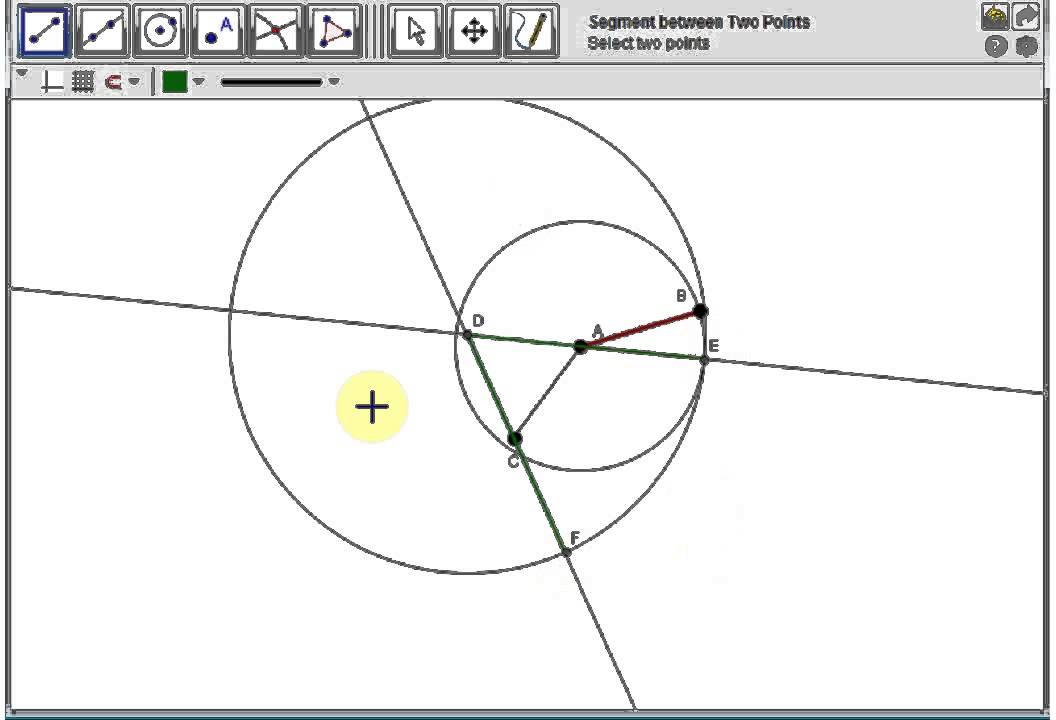The image size is (1056, 720).
Task: Select the Move arrow pointer tool
Action: 417,31
